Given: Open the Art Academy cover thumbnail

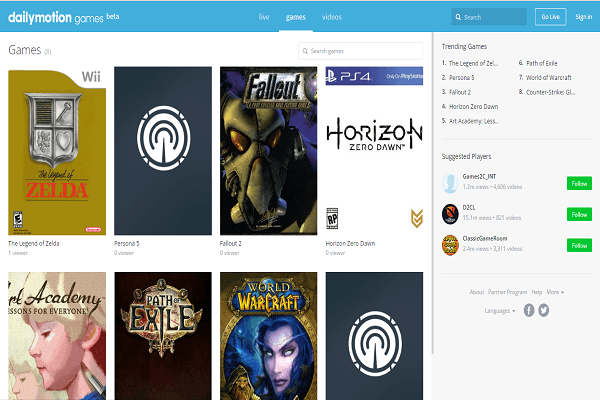Looking at the screenshot, I should coord(57,336).
